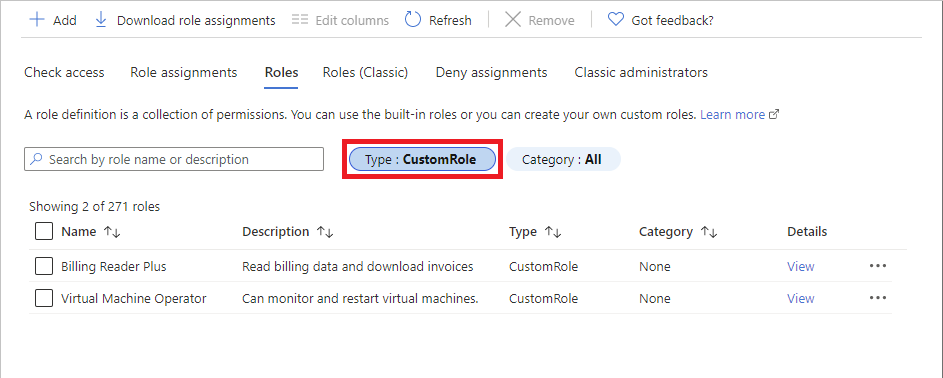Click None category cell for Virtual Machine Operator

654,298
